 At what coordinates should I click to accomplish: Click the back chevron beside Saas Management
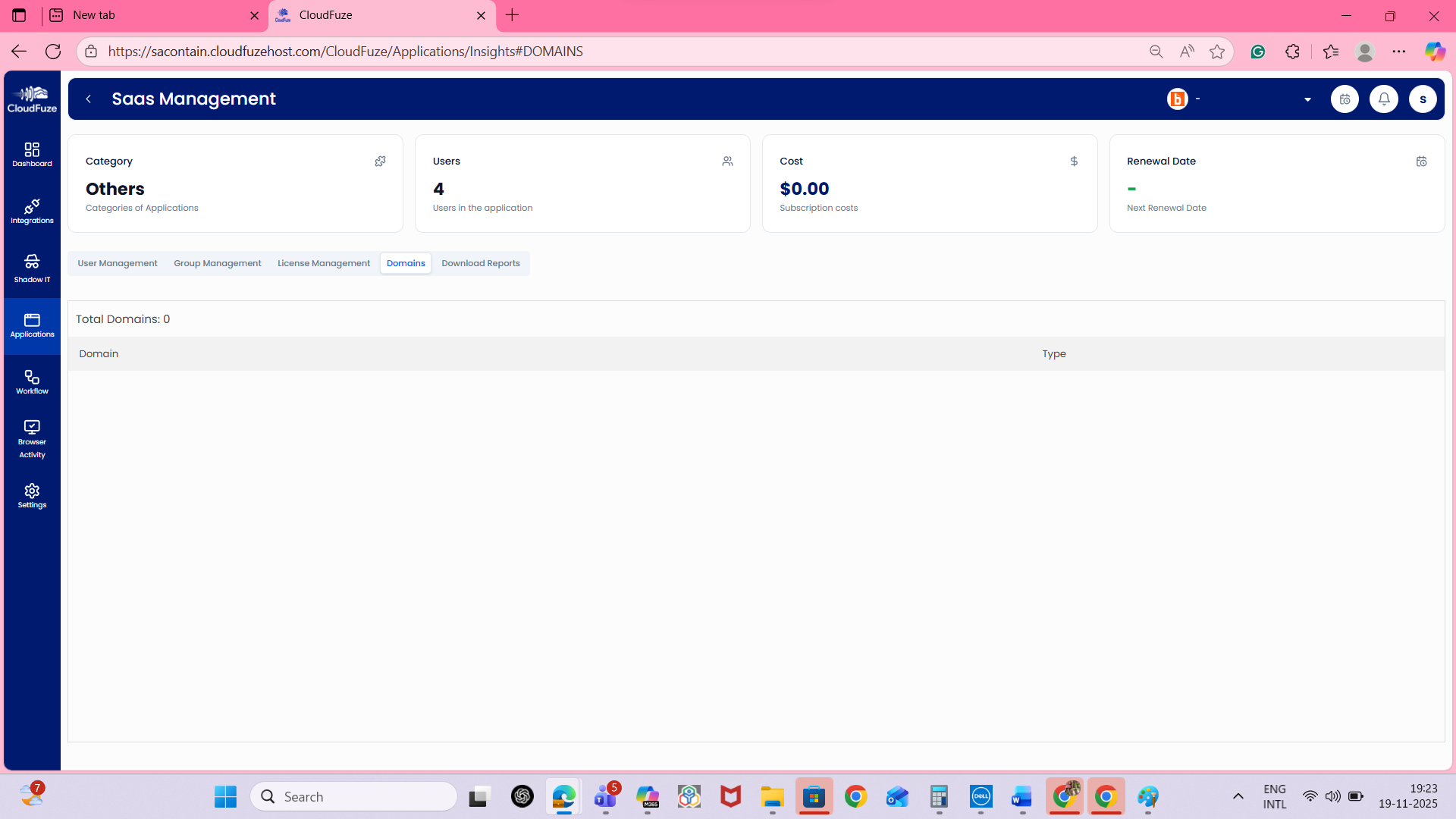tap(89, 99)
